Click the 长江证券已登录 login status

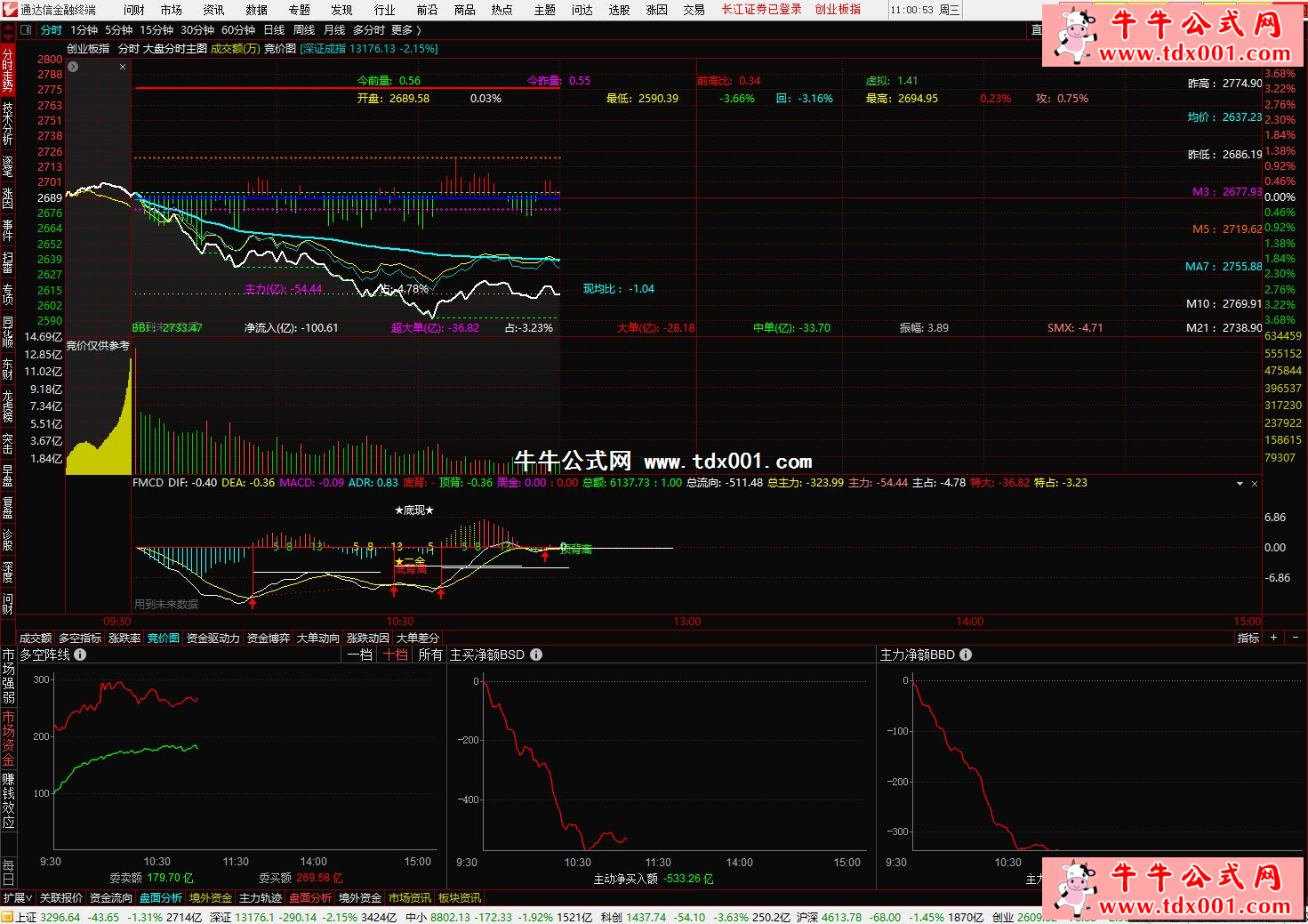click(761, 10)
